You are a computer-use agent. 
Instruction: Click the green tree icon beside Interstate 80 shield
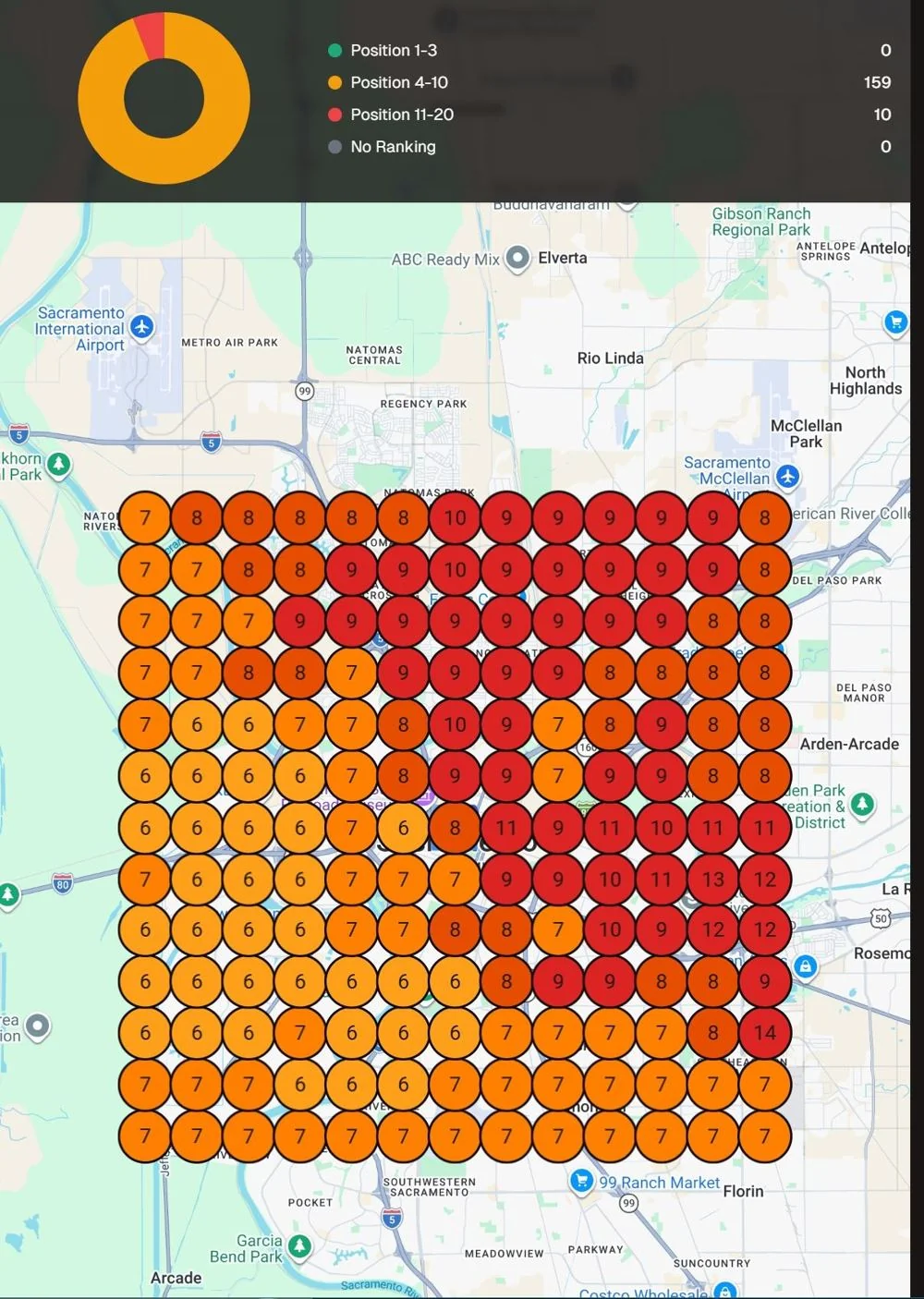point(7,895)
